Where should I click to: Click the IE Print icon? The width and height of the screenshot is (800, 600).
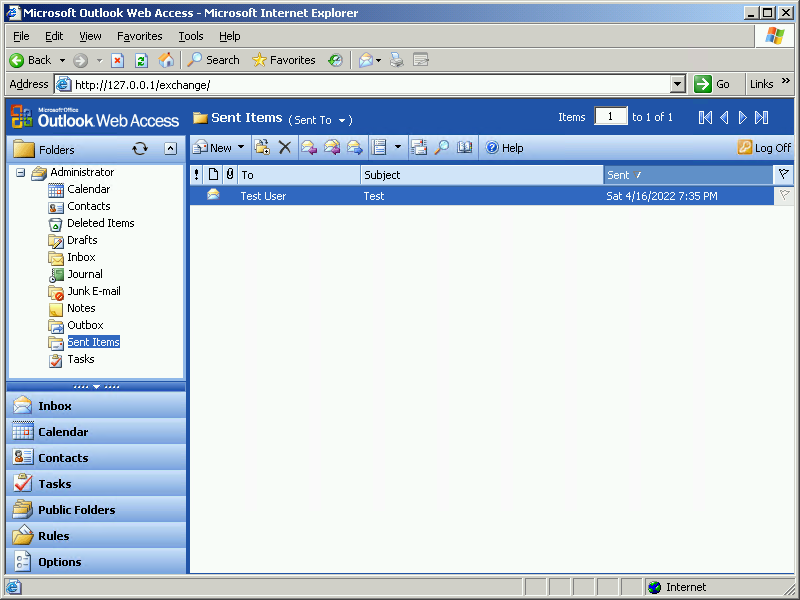397,60
